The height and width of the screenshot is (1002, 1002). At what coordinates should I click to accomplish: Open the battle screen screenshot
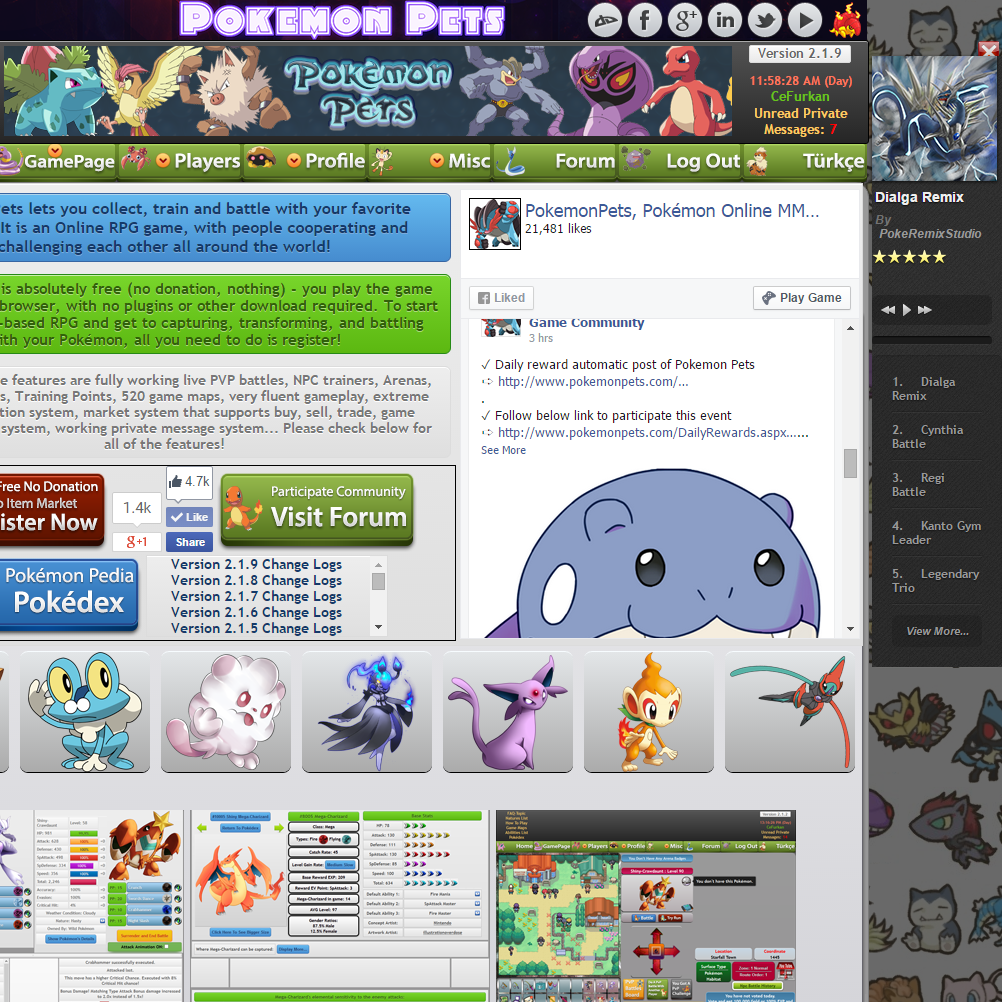point(91,906)
